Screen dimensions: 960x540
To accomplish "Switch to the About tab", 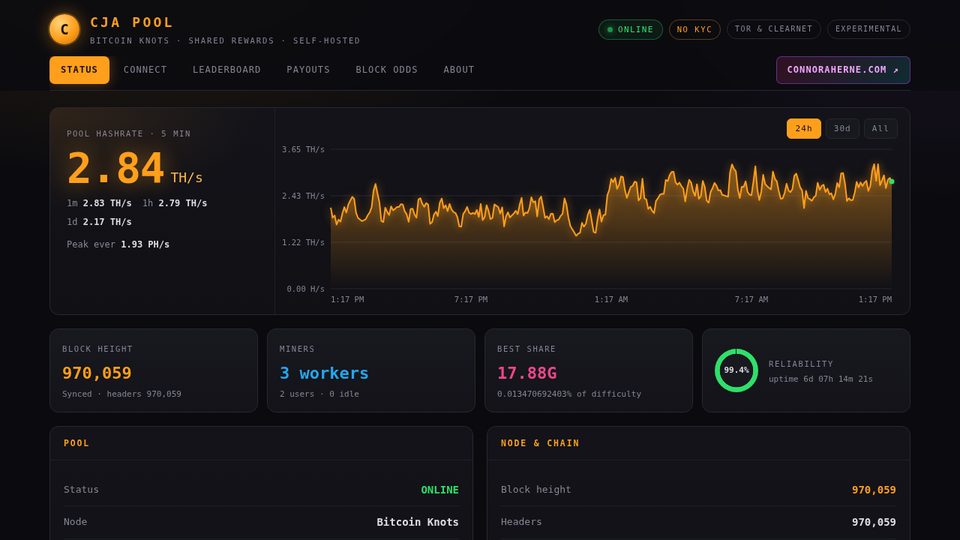I will (x=459, y=70).
